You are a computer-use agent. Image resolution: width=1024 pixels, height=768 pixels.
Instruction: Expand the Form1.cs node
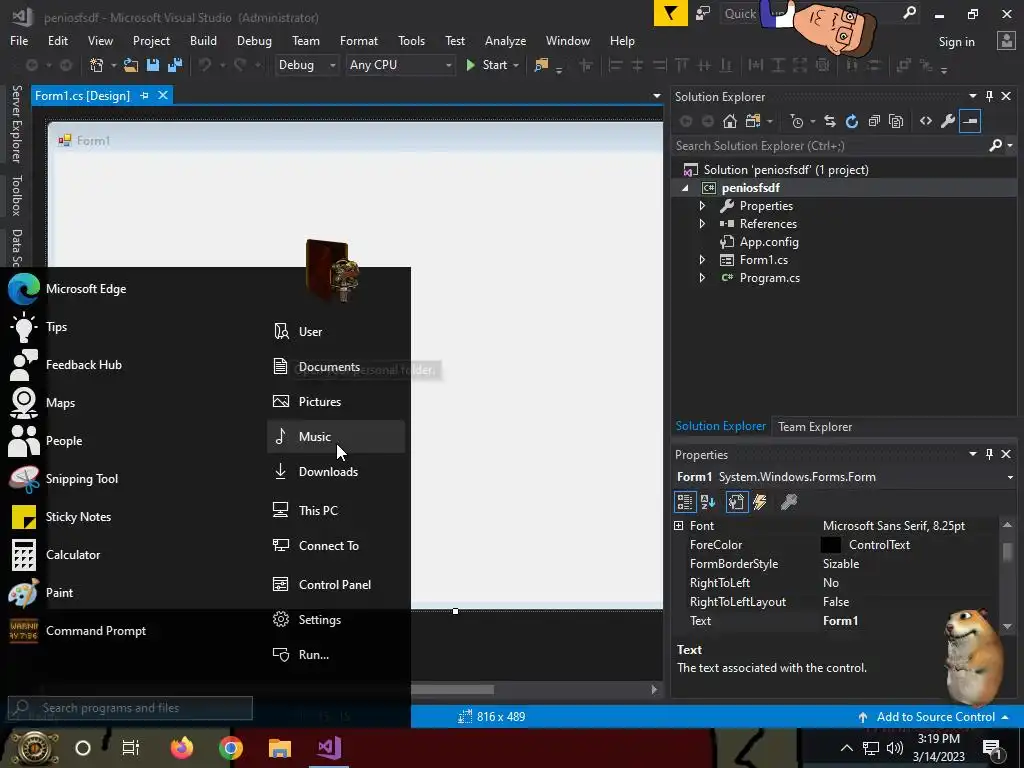tap(702, 259)
